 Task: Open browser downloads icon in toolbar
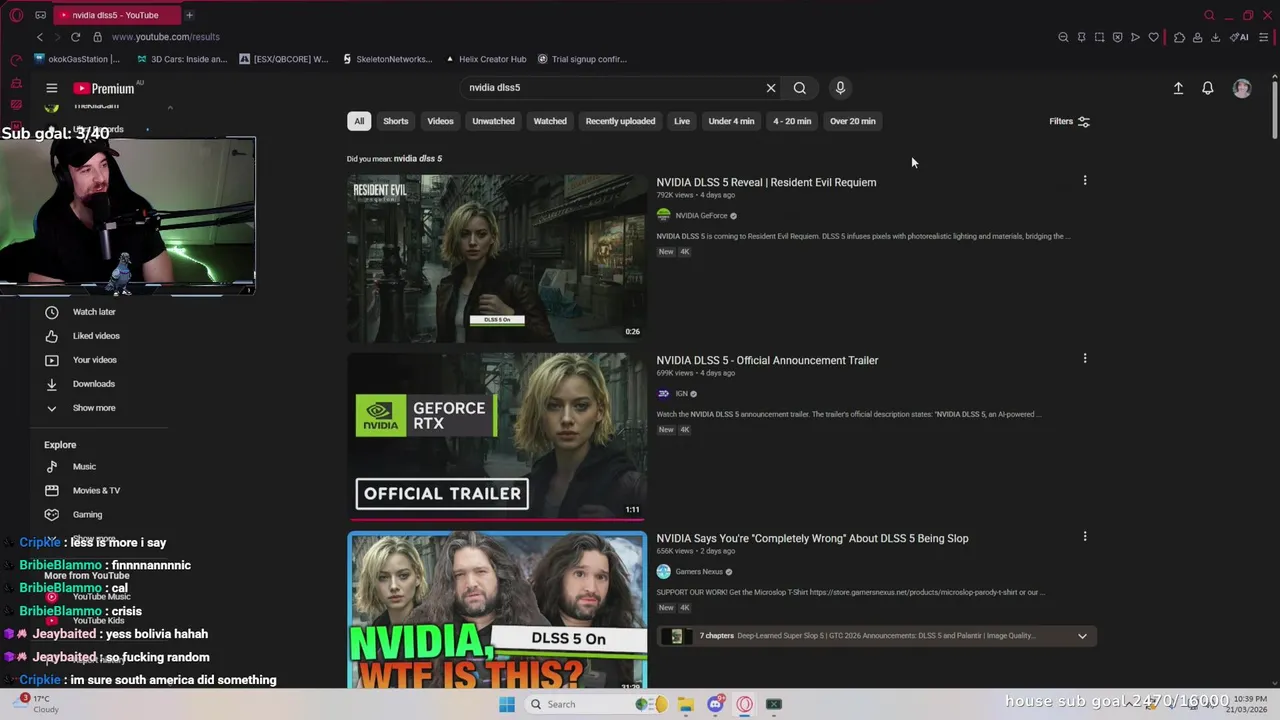point(1215,37)
